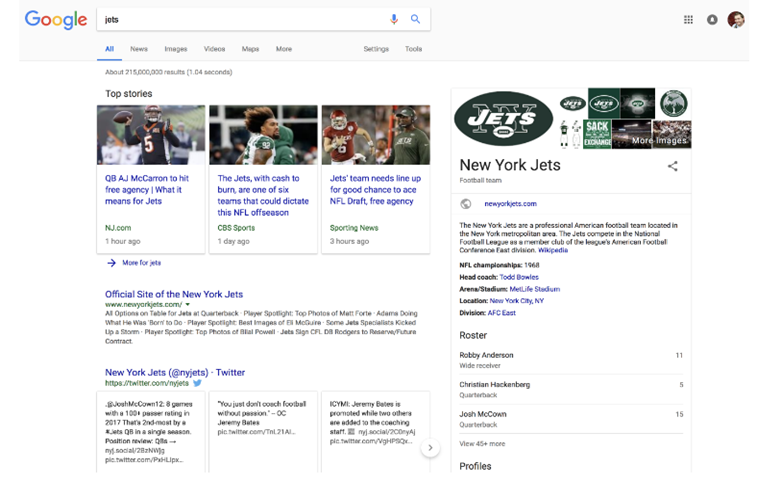Open QB AJ McCarron free agency headline
Image resolution: width=780 pixels, height=480 pixels.
147,190
